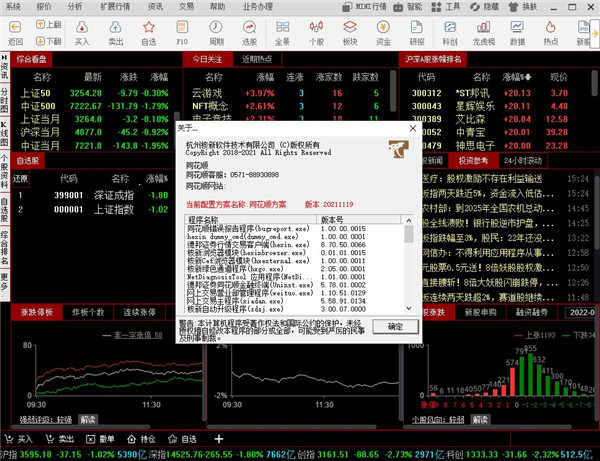Select the 新股申购 tab
The width and height of the screenshot is (600, 461).
coord(480,312)
